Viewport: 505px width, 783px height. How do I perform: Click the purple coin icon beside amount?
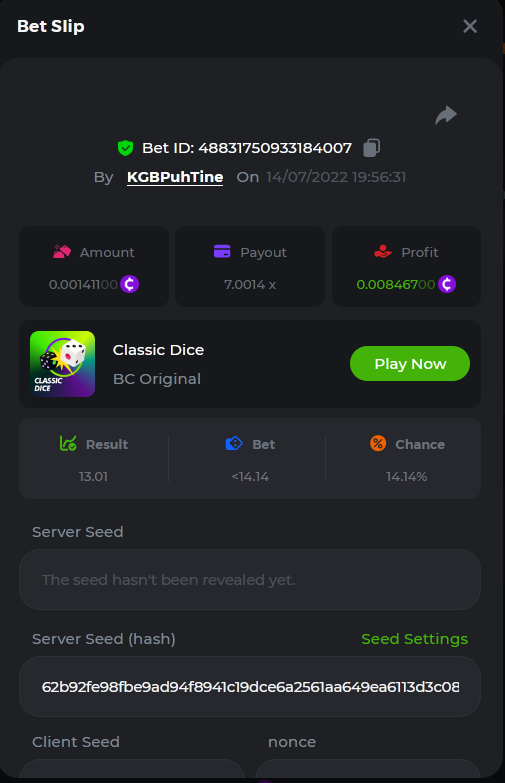tap(129, 284)
